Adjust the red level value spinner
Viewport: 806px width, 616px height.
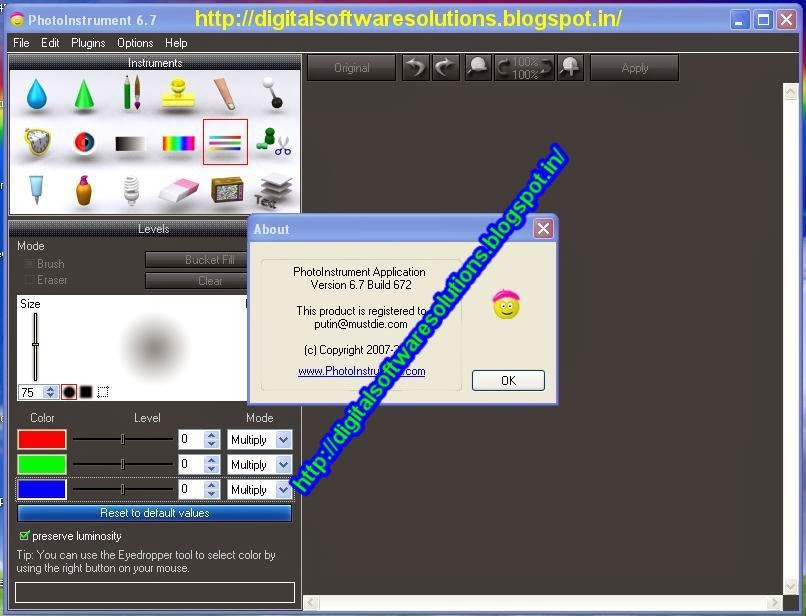point(211,440)
